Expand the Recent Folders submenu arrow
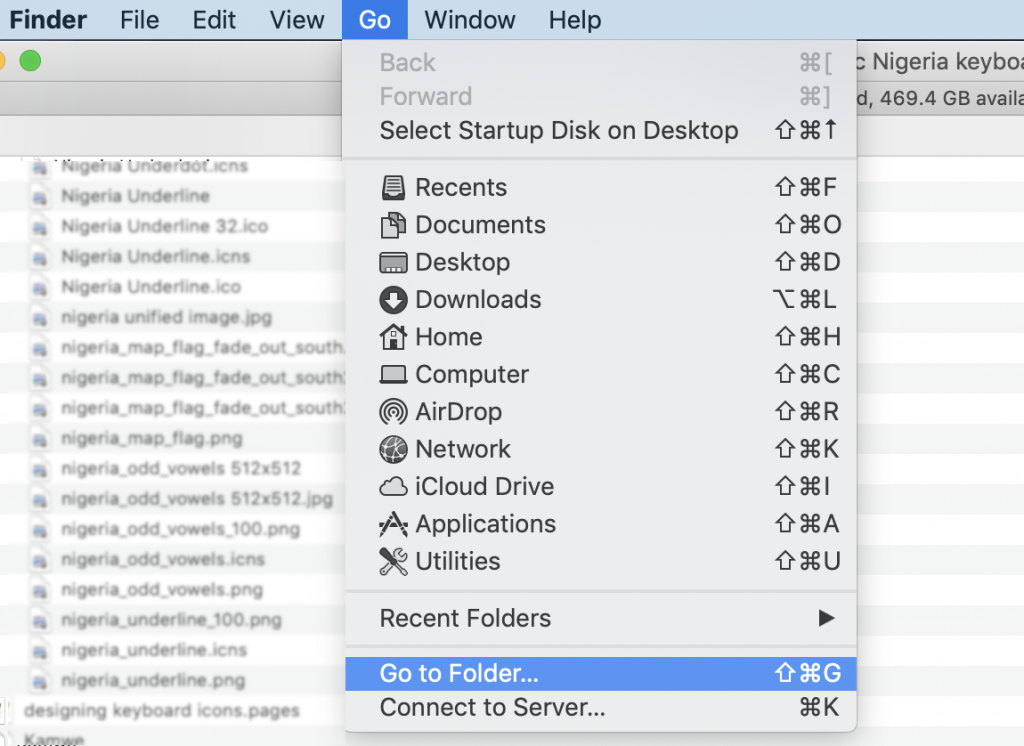This screenshot has width=1024, height=746. click(x=827, y=618)
